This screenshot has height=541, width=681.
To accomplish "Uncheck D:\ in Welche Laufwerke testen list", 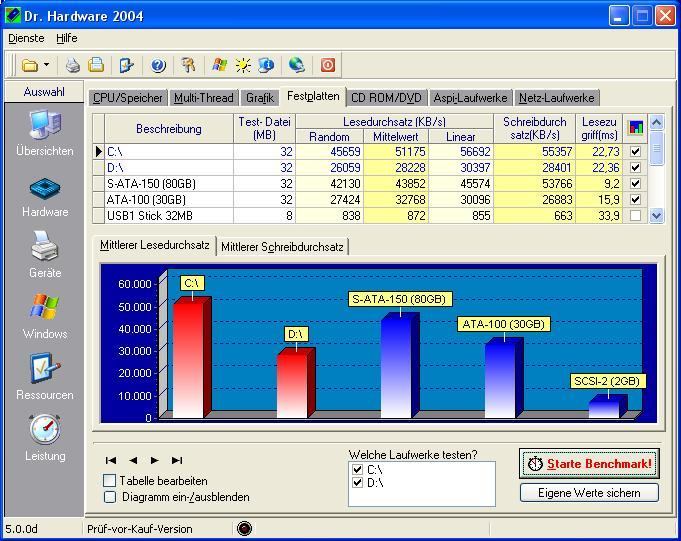I will [x=357, y=482].
